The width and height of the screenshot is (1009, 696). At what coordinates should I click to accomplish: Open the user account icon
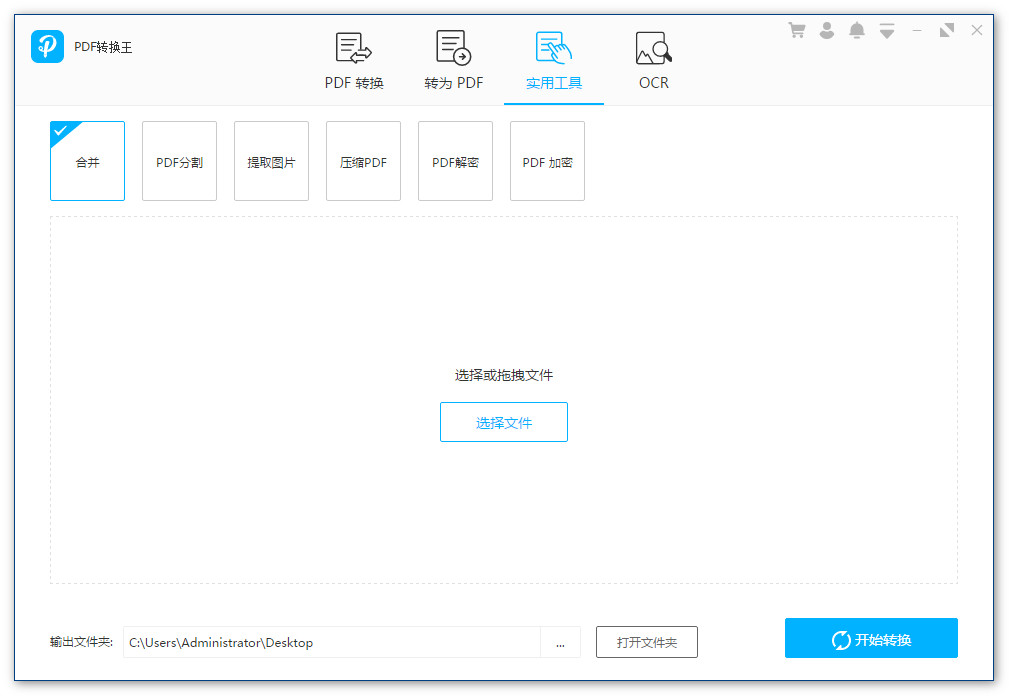coord(827,30)
